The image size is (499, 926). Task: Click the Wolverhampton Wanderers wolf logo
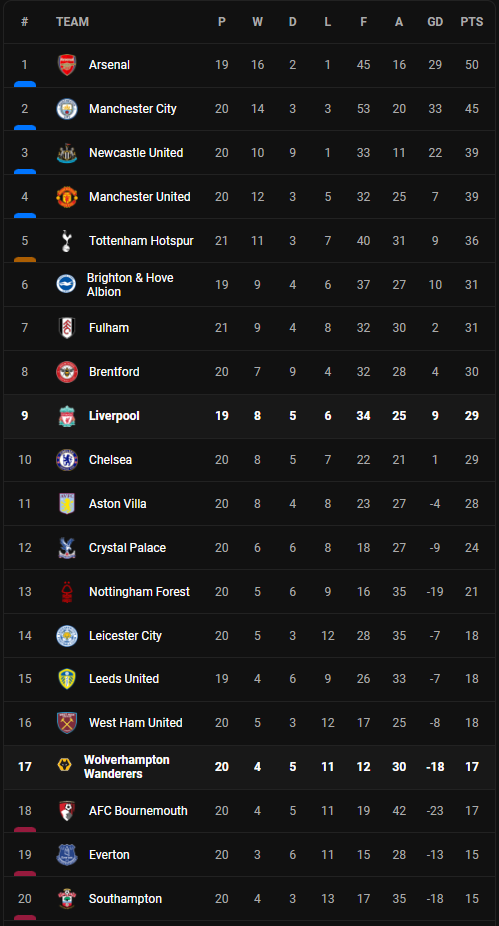(x=64, y=767)
